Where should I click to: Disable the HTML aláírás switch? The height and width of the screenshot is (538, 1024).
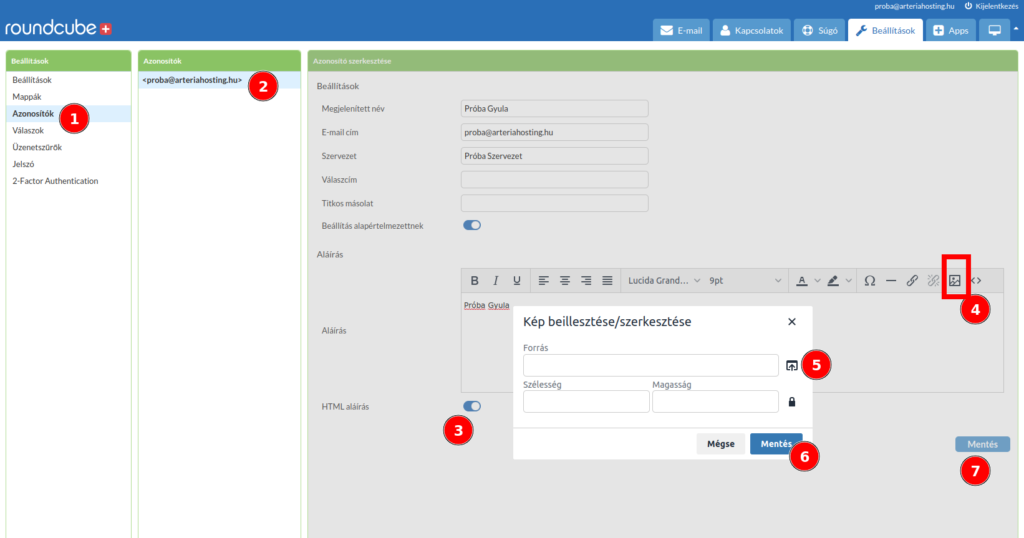(472, 406)
